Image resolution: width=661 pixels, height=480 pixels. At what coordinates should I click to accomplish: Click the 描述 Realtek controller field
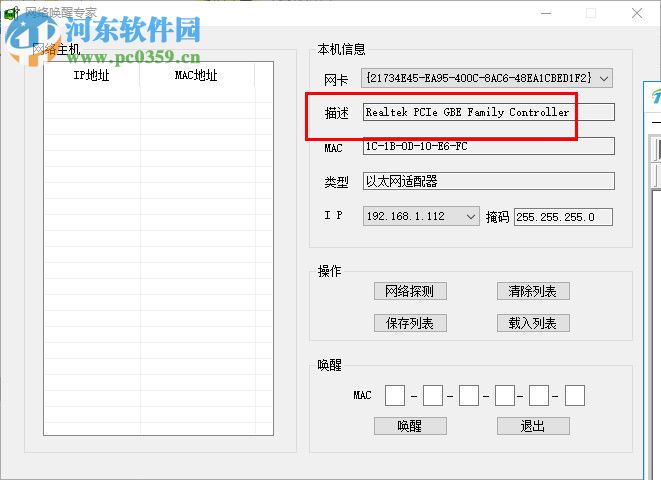[x=489, y=112]
